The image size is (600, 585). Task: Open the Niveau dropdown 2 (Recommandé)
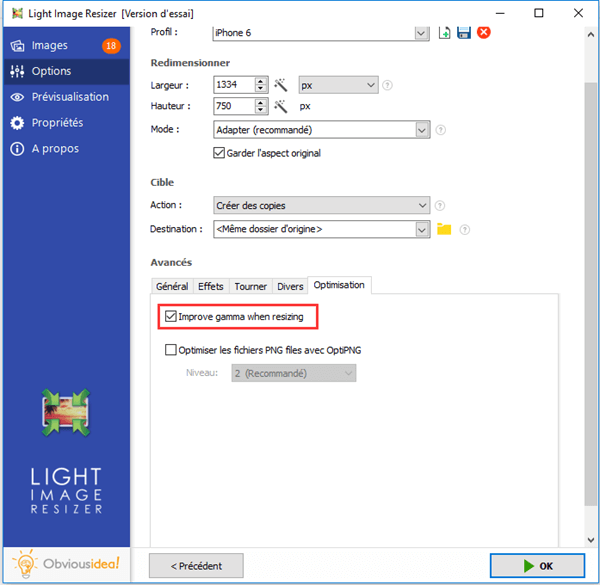pyautogui.click(x=293, y=373)
